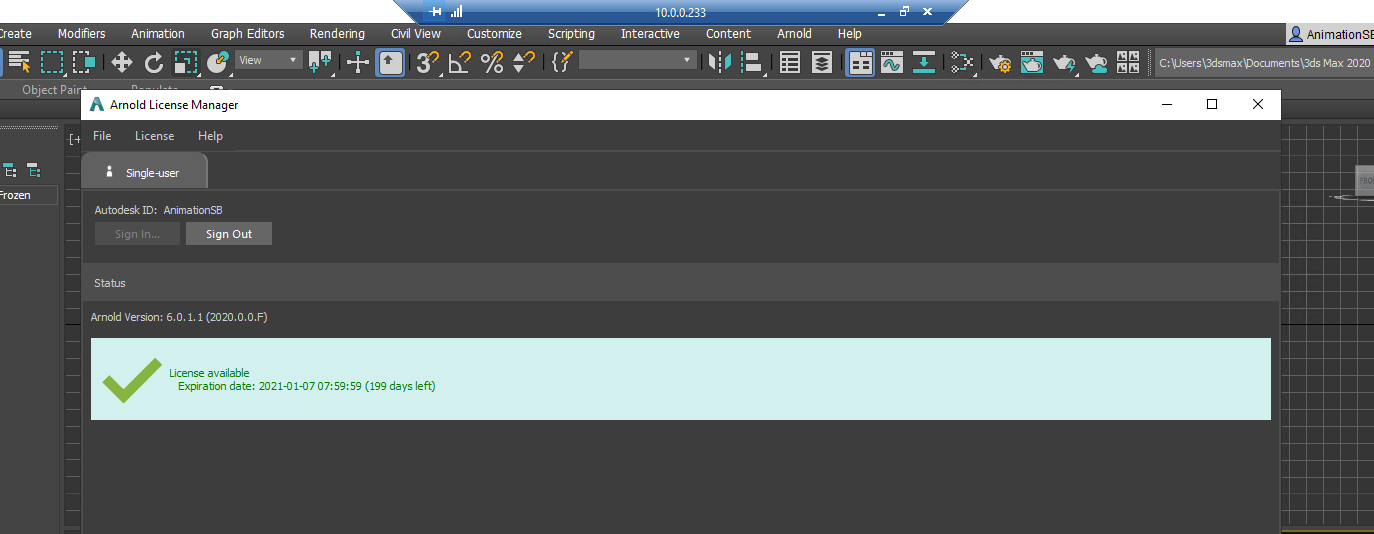Open the Arnold menu in 3ds Max
The height and width of the screenshot is (534, 1374).
(x=794, y=34)
